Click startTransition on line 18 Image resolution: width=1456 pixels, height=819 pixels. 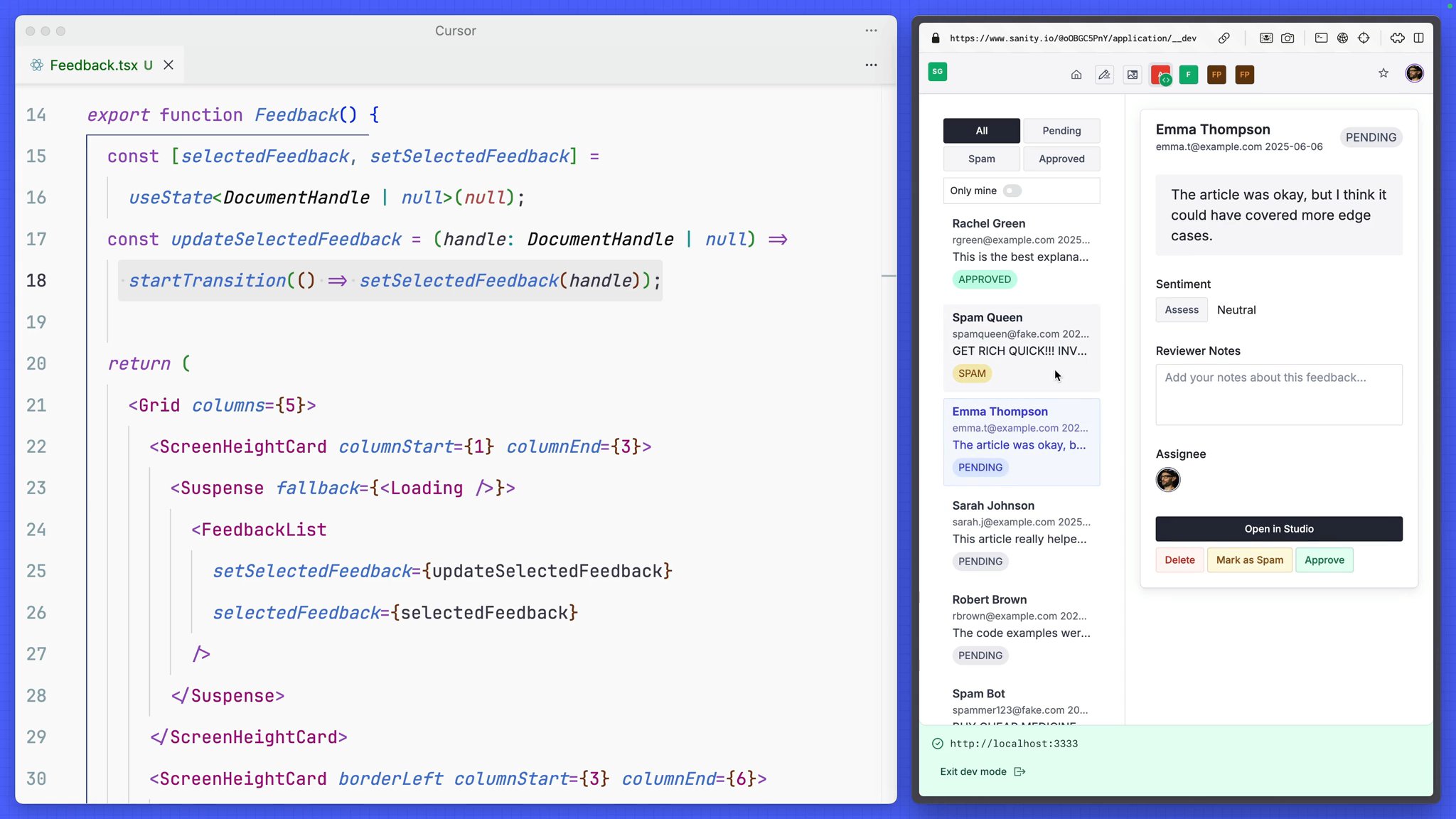[207, 281]
